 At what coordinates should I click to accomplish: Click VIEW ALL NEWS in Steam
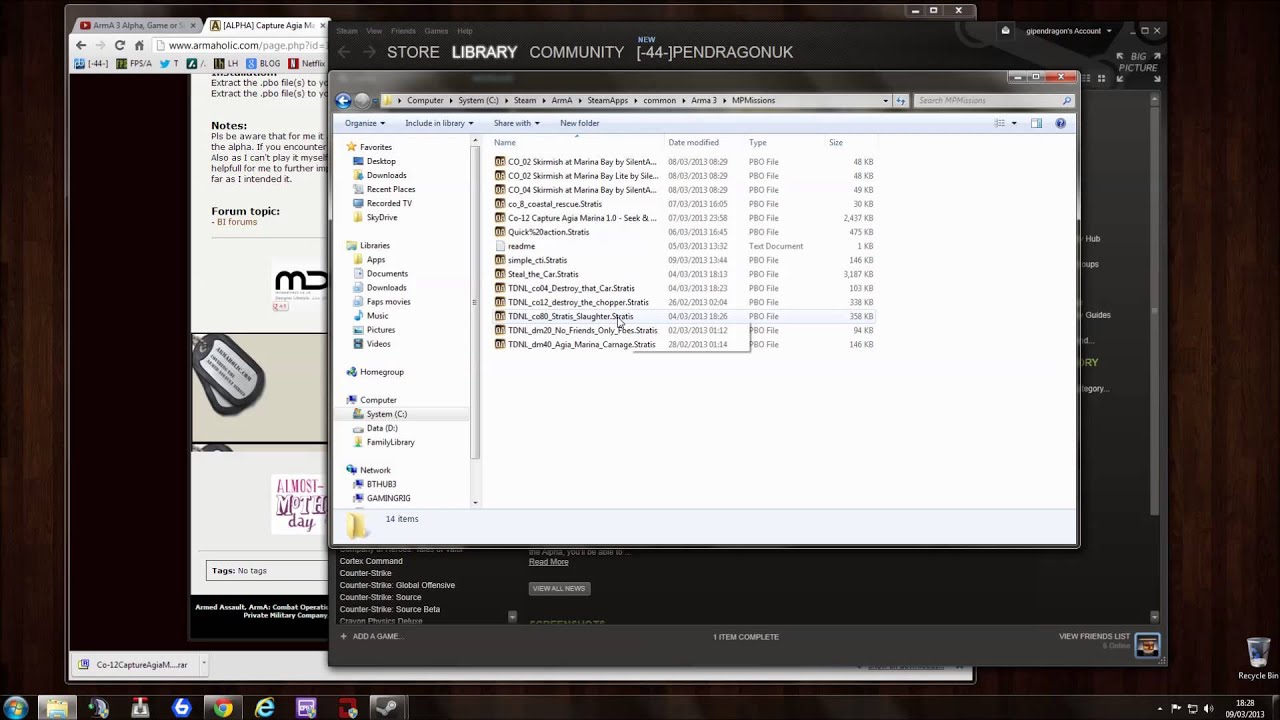558,588
